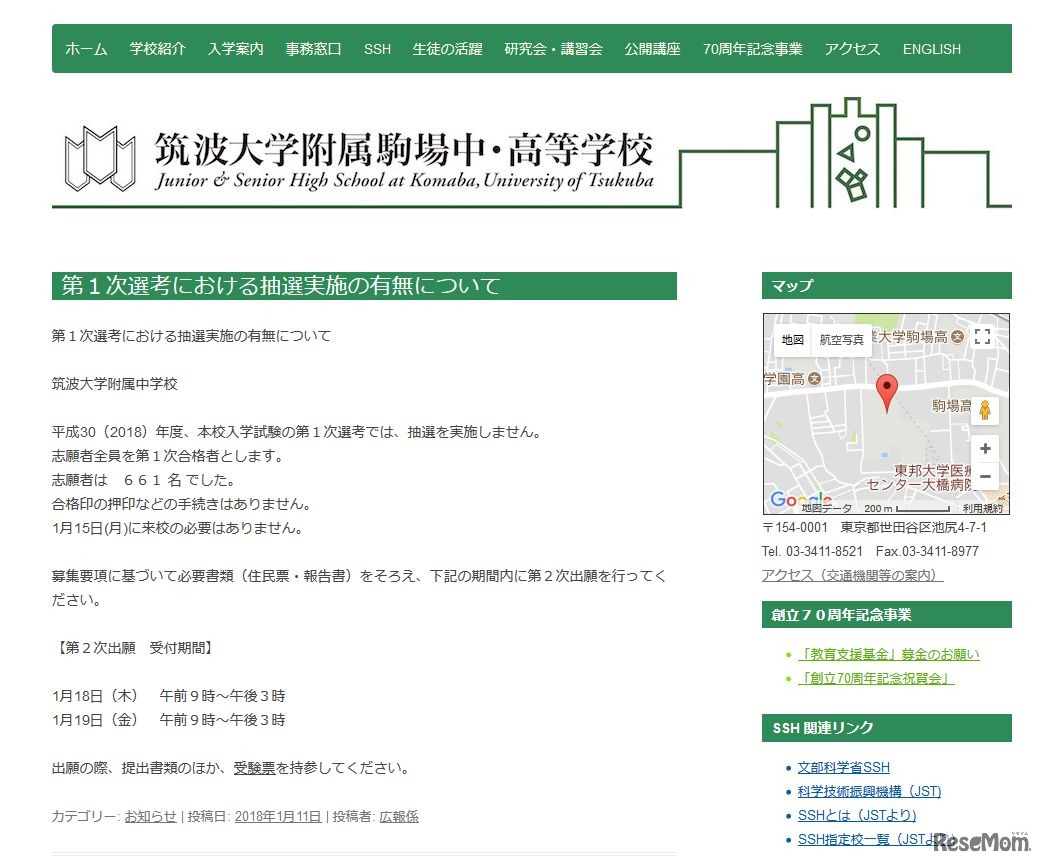Viewport: 1044px width, 865px height.
Task: Open 科学技術振興機構（JST）link
Action: click(x=870, y=791)
